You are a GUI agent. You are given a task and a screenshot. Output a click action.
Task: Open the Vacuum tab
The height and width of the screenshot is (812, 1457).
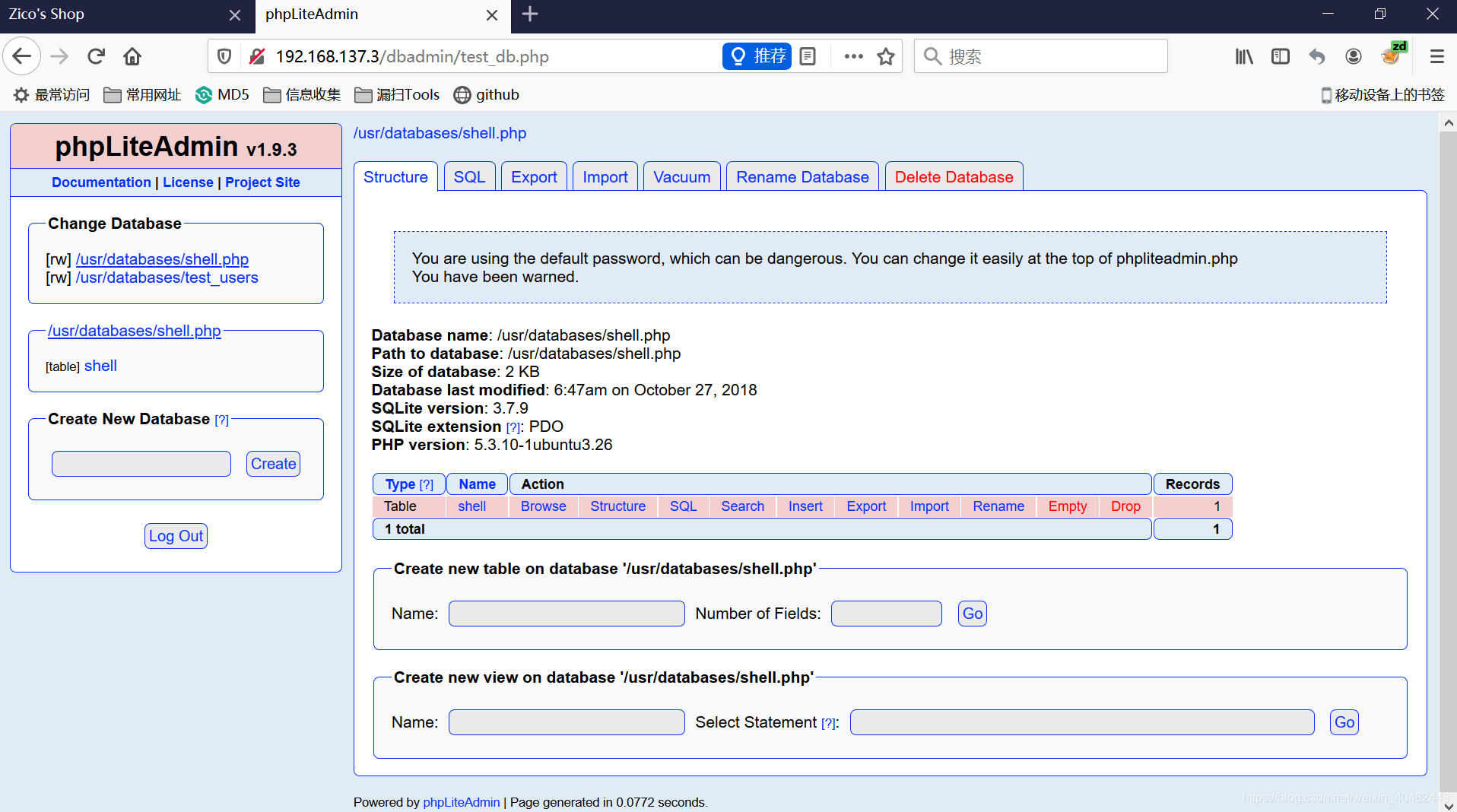681,177
